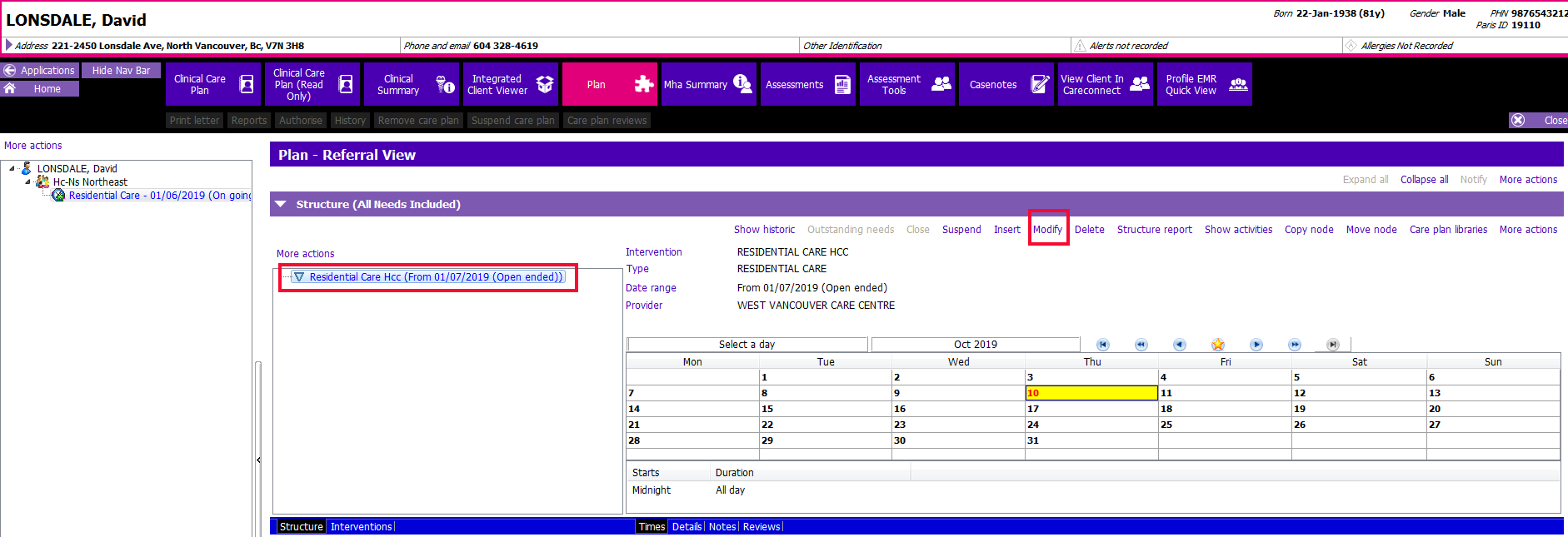The height and width of the screenshot is (537, 1568).
Task: Switch to Reviews tab
Action: tap(762, 527)
